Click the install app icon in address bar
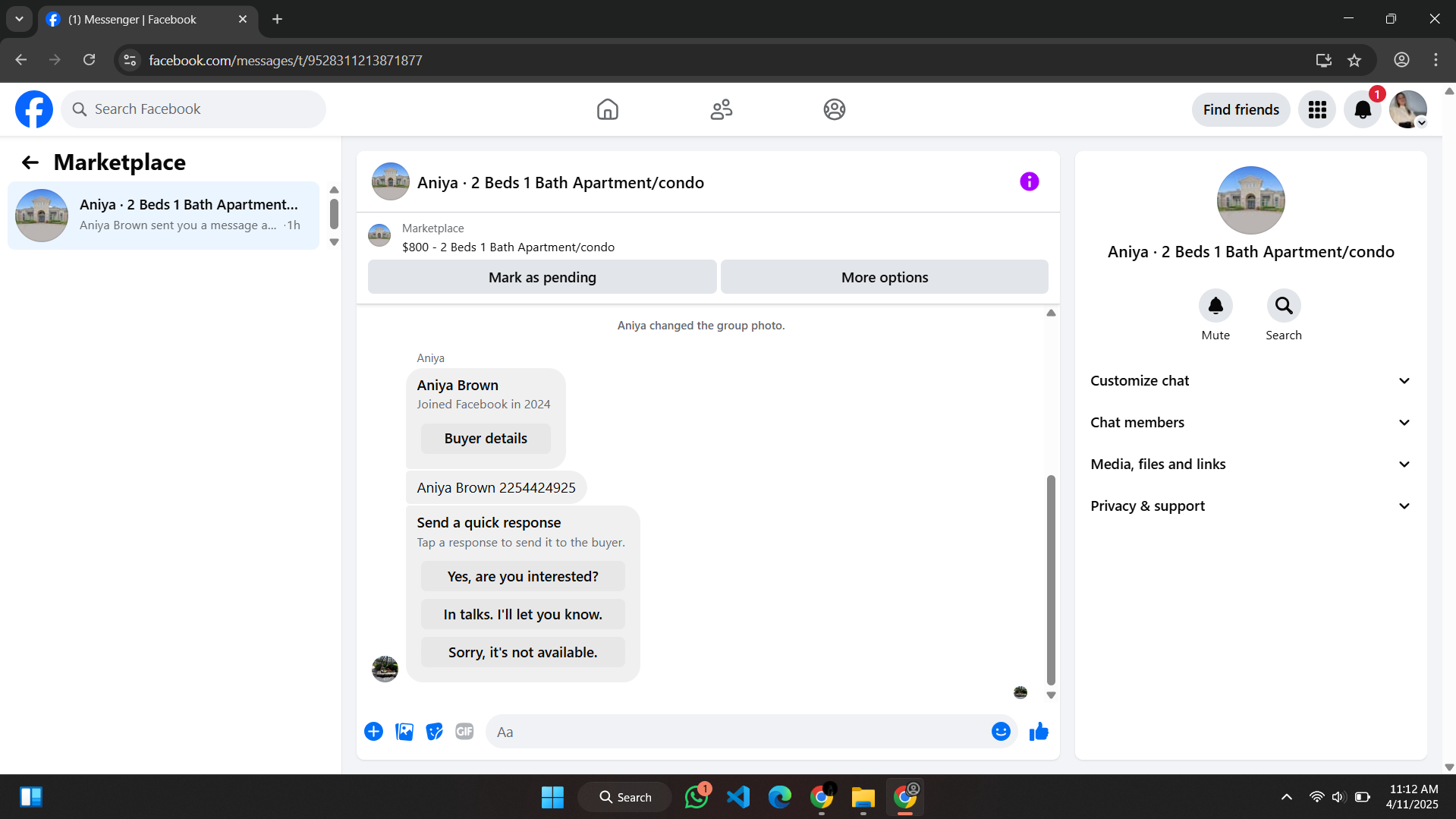 click(x=1324, y=60)
